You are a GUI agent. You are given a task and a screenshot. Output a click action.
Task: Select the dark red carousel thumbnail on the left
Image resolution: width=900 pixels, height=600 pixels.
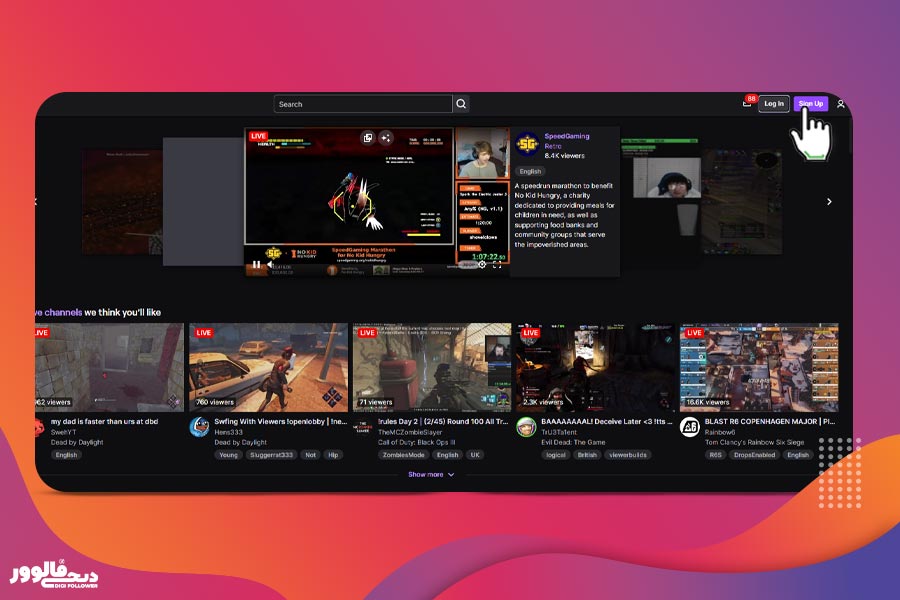pos(122,202)
